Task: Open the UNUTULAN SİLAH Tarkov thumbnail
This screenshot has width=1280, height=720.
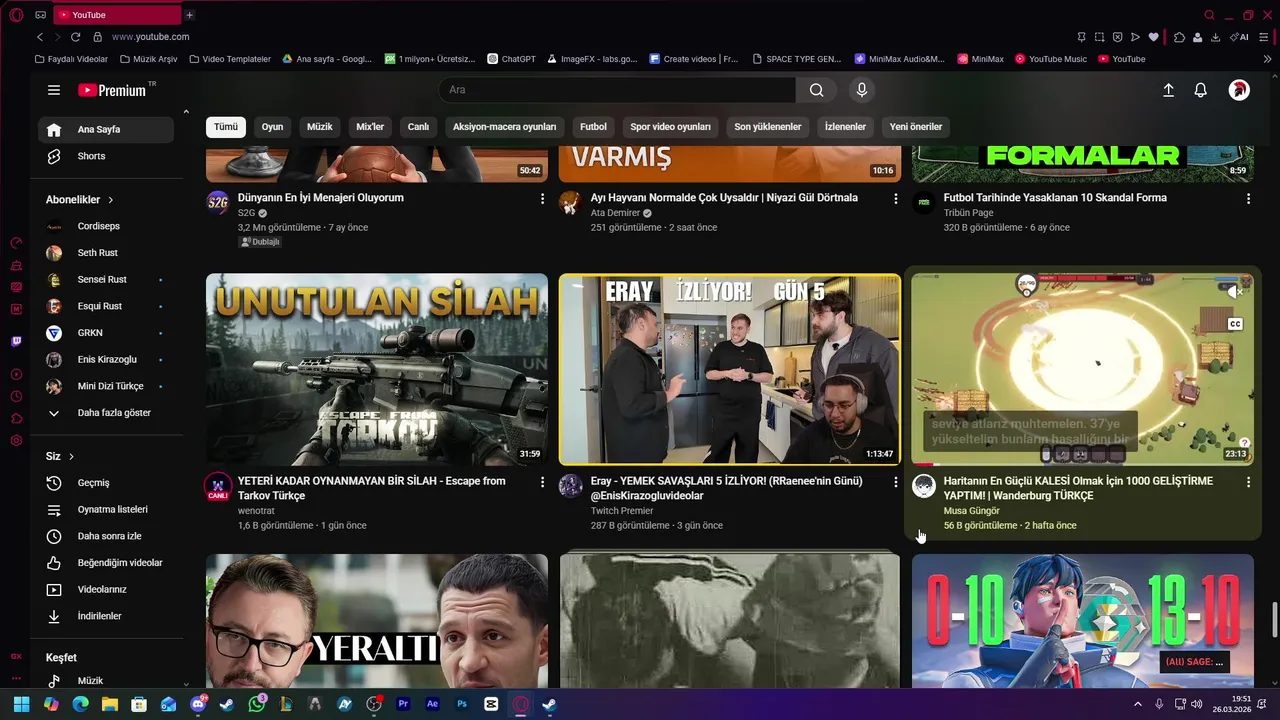Action: 377,369
